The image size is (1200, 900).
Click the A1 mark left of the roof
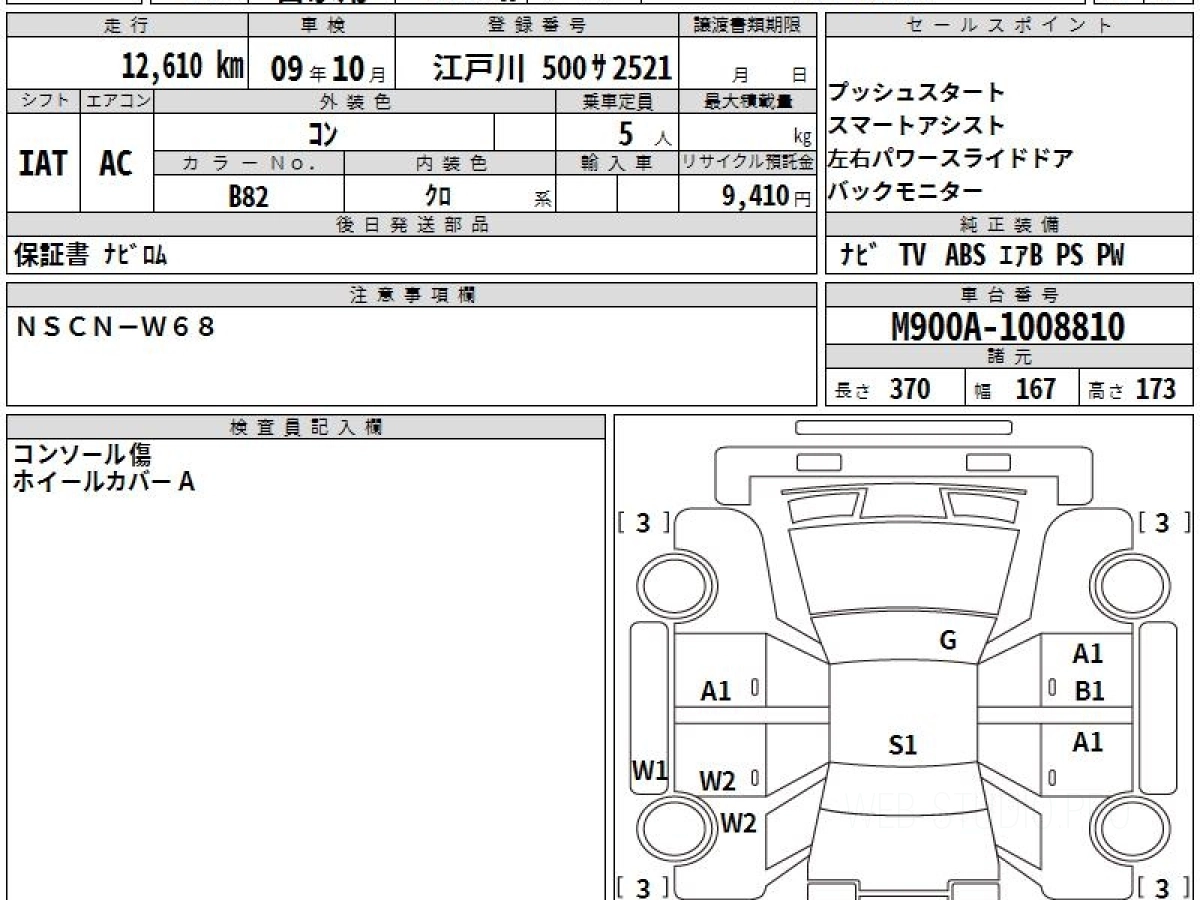716,690
